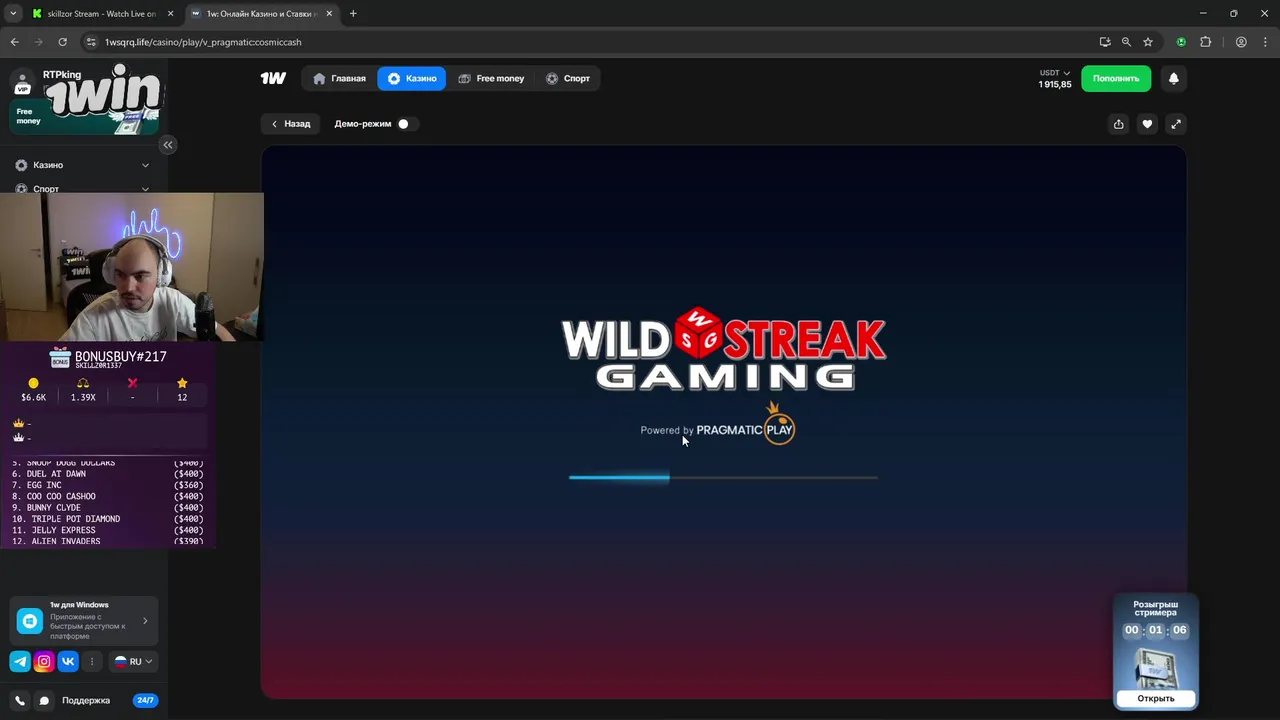Image resolution: width=1280 pixels, height=720 pixels.
Task: Switch to the 1w Онлайн Казино tab
Action: pyautogui.click(x=262, y=14)
